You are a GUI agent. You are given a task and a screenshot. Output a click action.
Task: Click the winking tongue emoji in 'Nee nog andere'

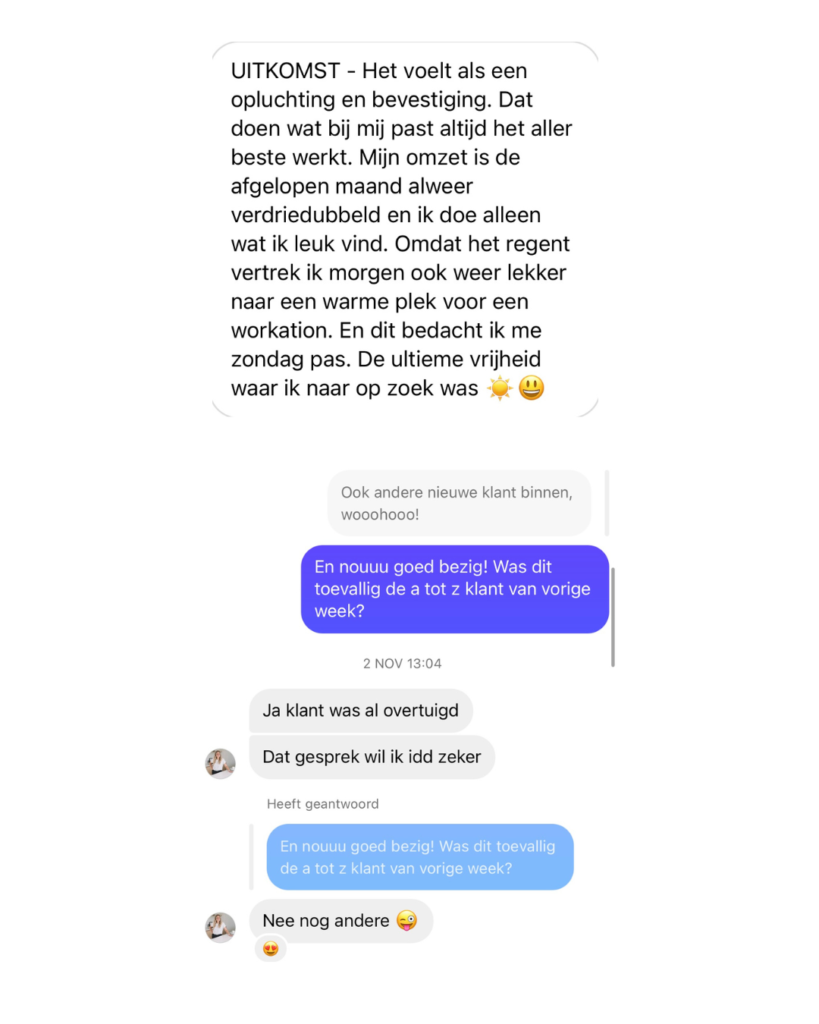pos(406,920)
